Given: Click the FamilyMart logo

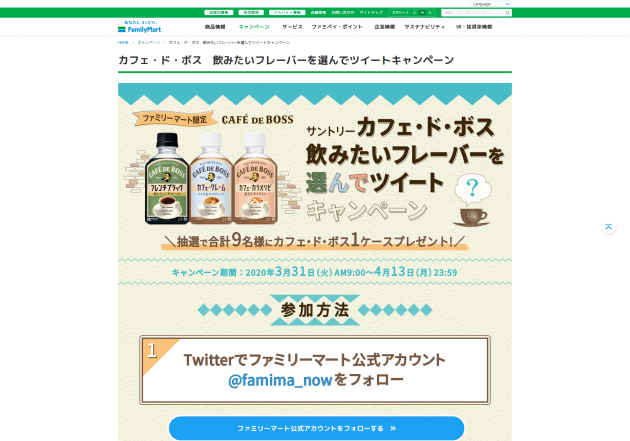Looking at the screenshot, I should [x=139, y=27].
